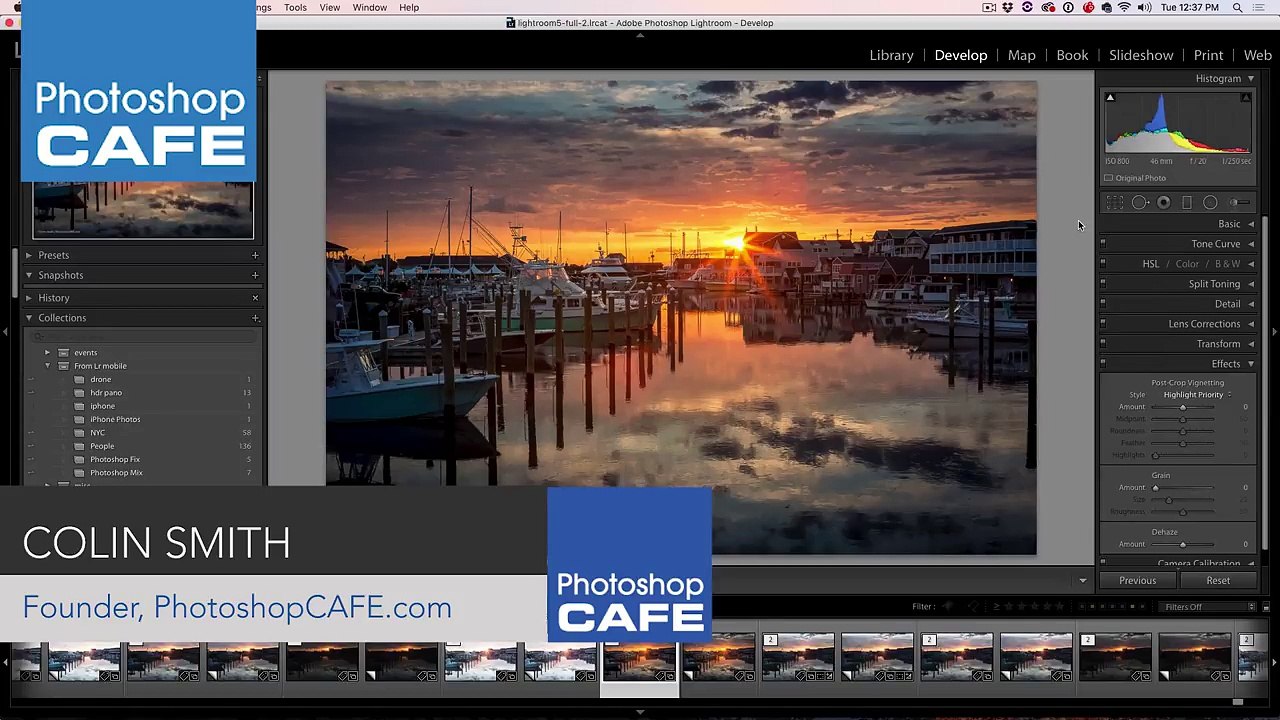Expand the Presets panel

29,255
